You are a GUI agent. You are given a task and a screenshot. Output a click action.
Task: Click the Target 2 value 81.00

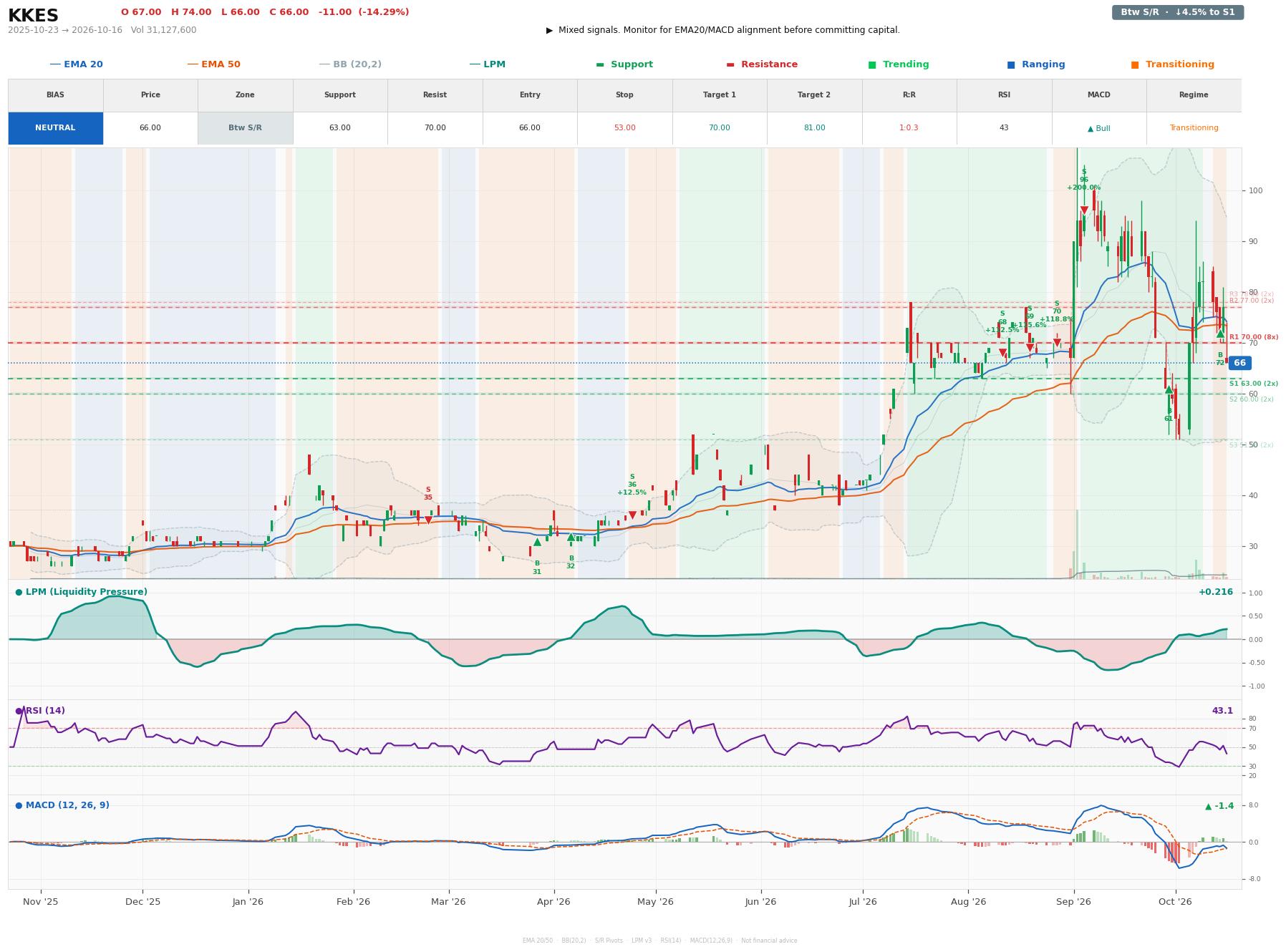(814, 128)
